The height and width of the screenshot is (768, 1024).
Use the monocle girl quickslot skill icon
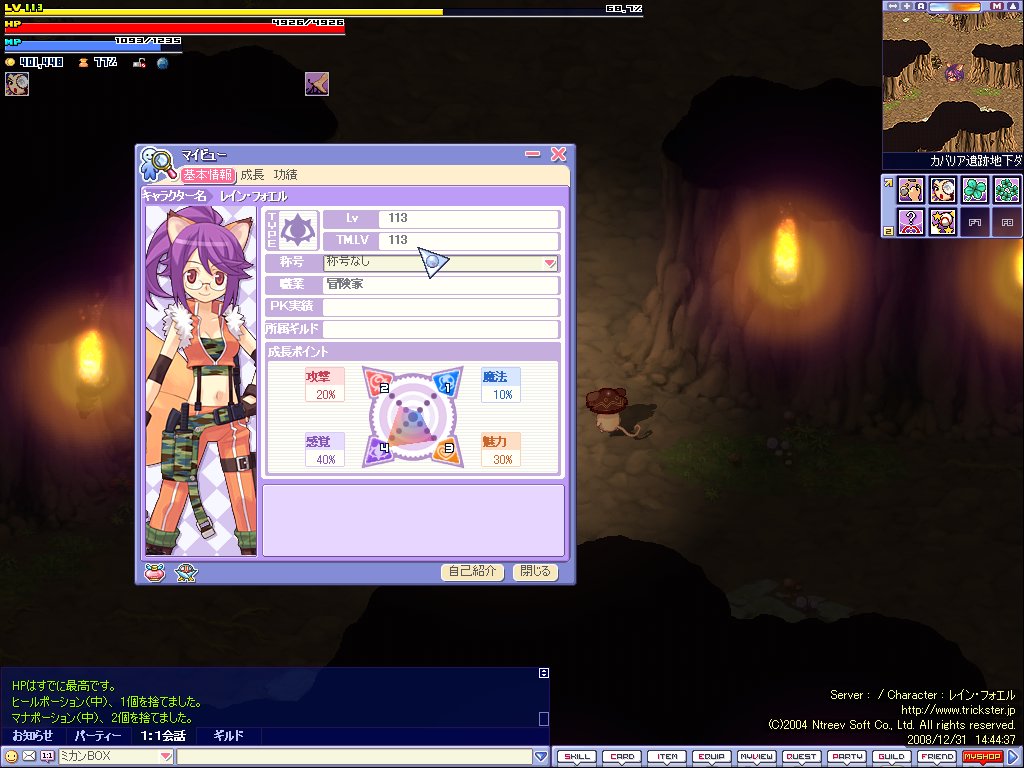tap(942, 190)
